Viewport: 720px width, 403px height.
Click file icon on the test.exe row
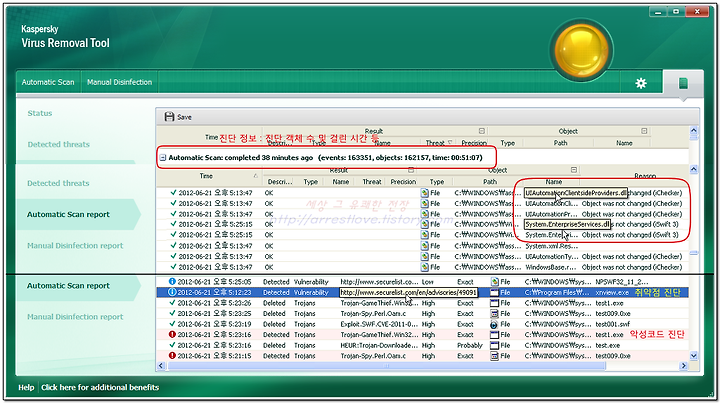point(494,345)
